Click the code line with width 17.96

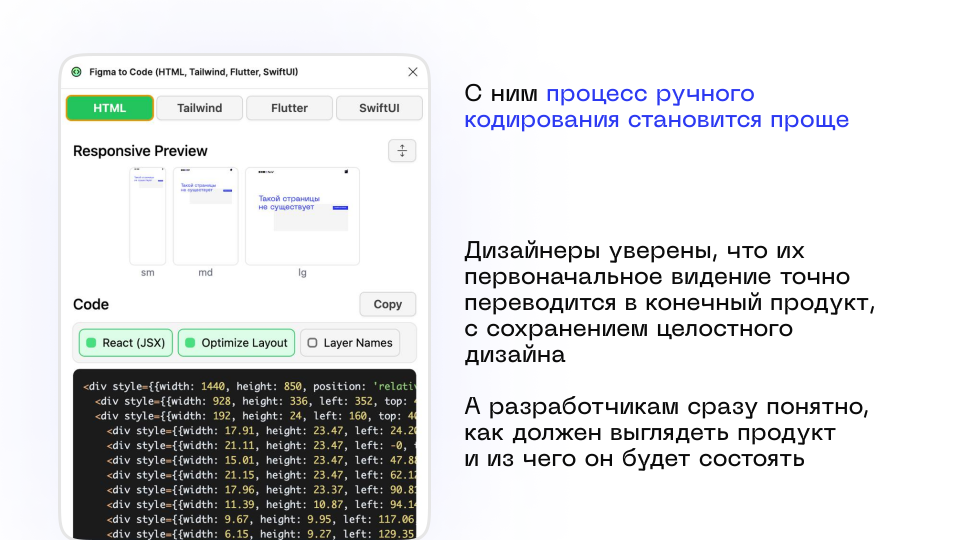[261, 489]
